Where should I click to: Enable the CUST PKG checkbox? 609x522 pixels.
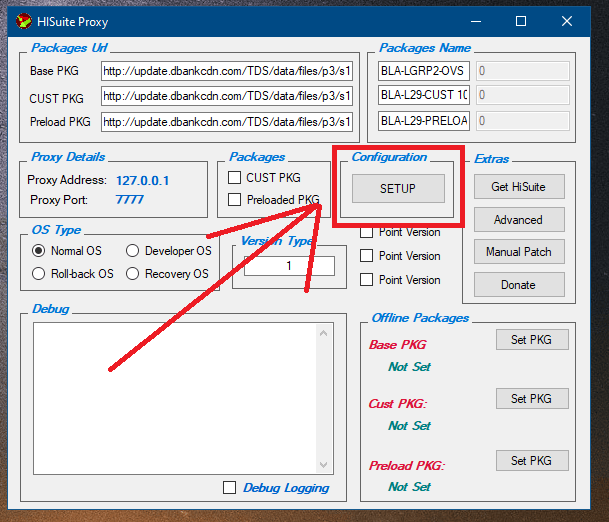234,177
